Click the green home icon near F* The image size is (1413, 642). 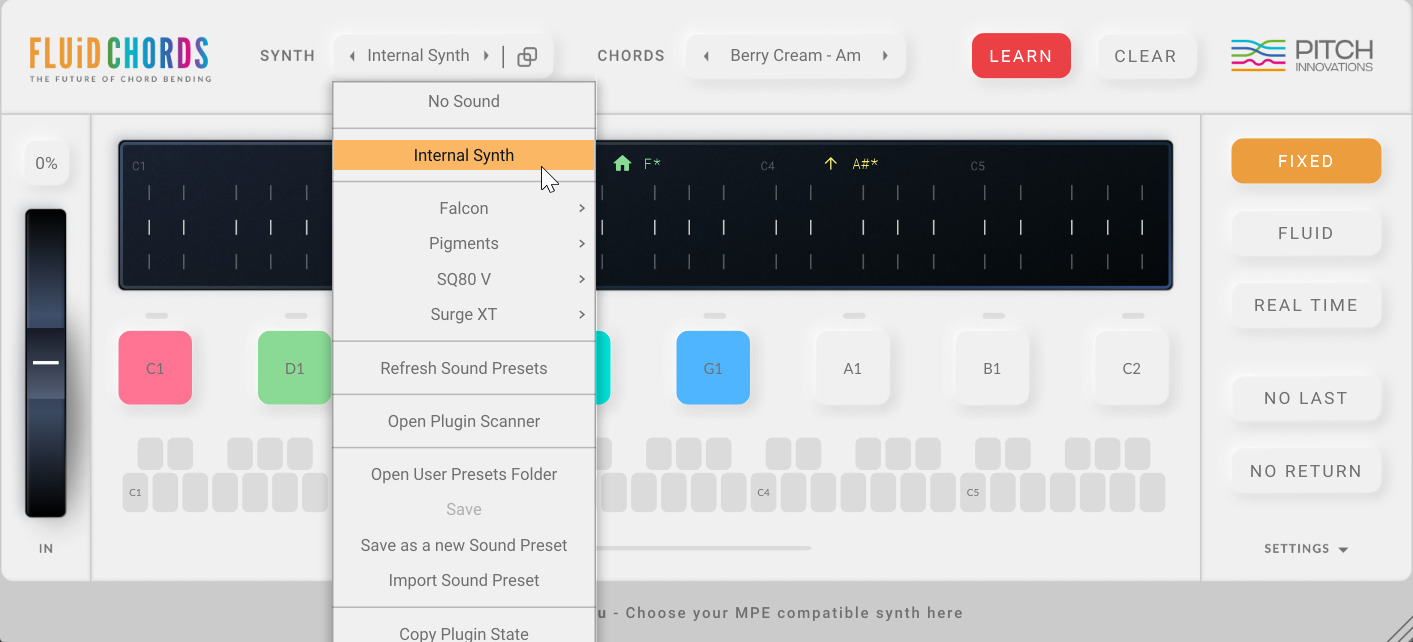point(623,163)
